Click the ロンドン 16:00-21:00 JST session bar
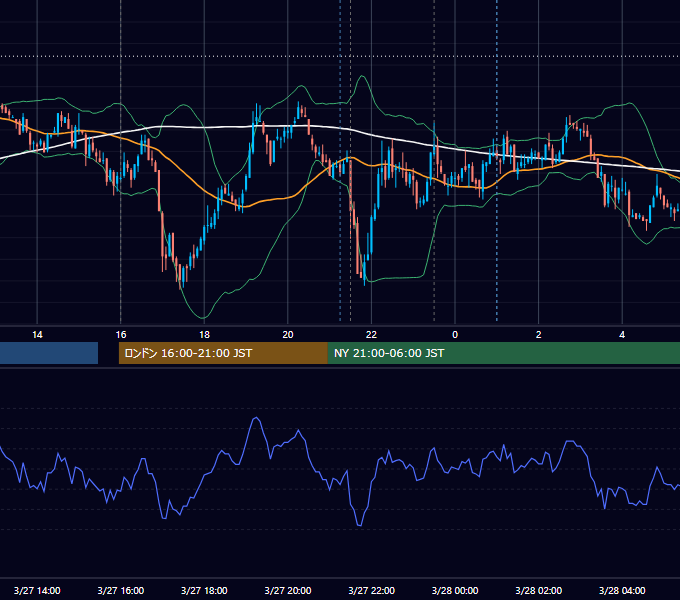680x600 pixels. point(223,353)
